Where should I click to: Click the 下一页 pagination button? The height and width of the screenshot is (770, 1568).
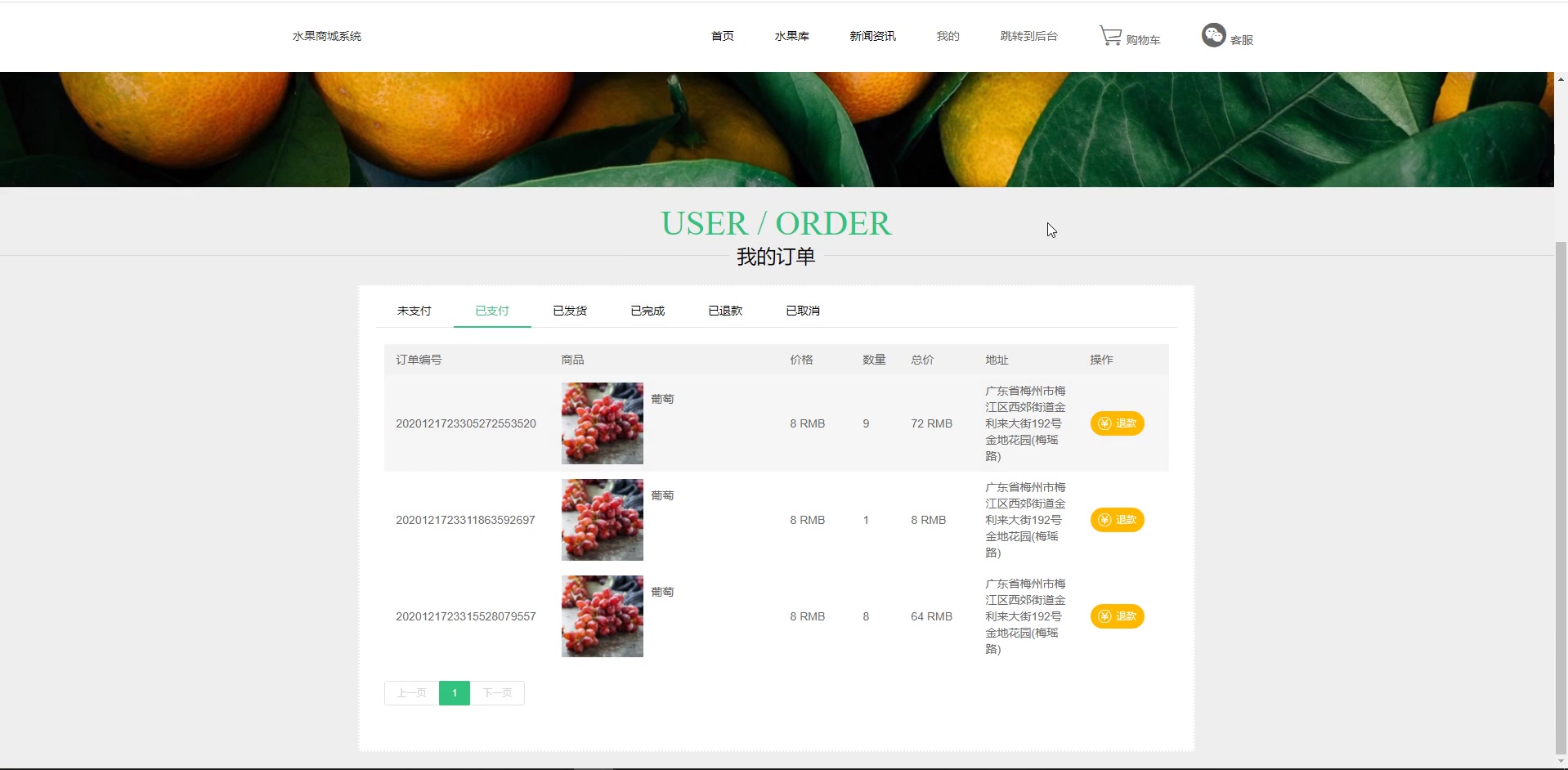(497, 693)
